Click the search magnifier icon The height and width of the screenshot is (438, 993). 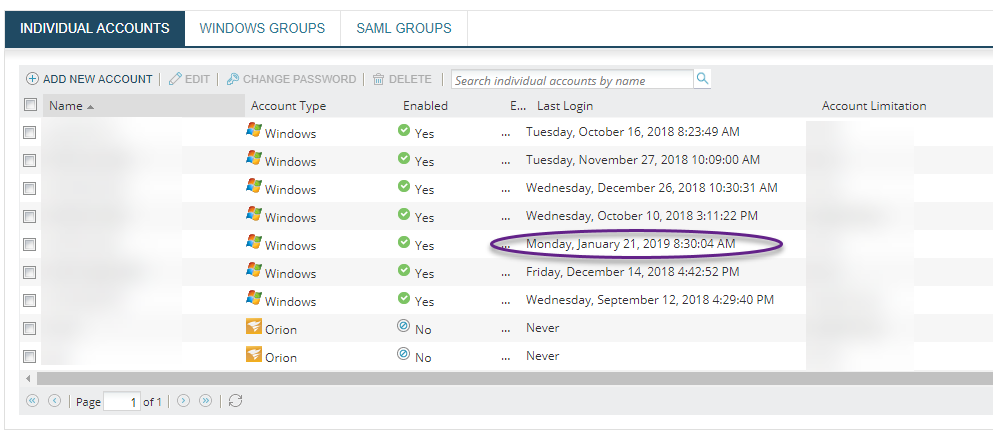click(x=702, y=78)
